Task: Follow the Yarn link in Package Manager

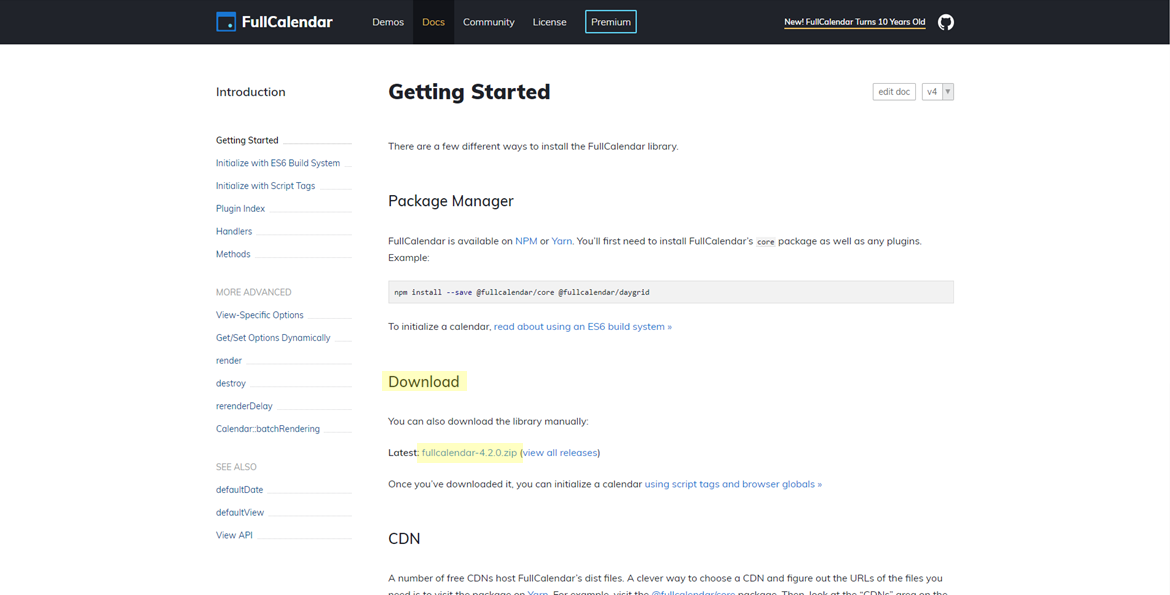Action: (x=561, y=242)
